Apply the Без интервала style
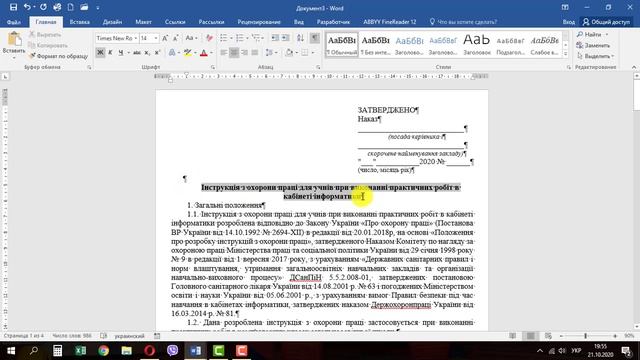The image size is (640, 360). (x=376, y=45)
